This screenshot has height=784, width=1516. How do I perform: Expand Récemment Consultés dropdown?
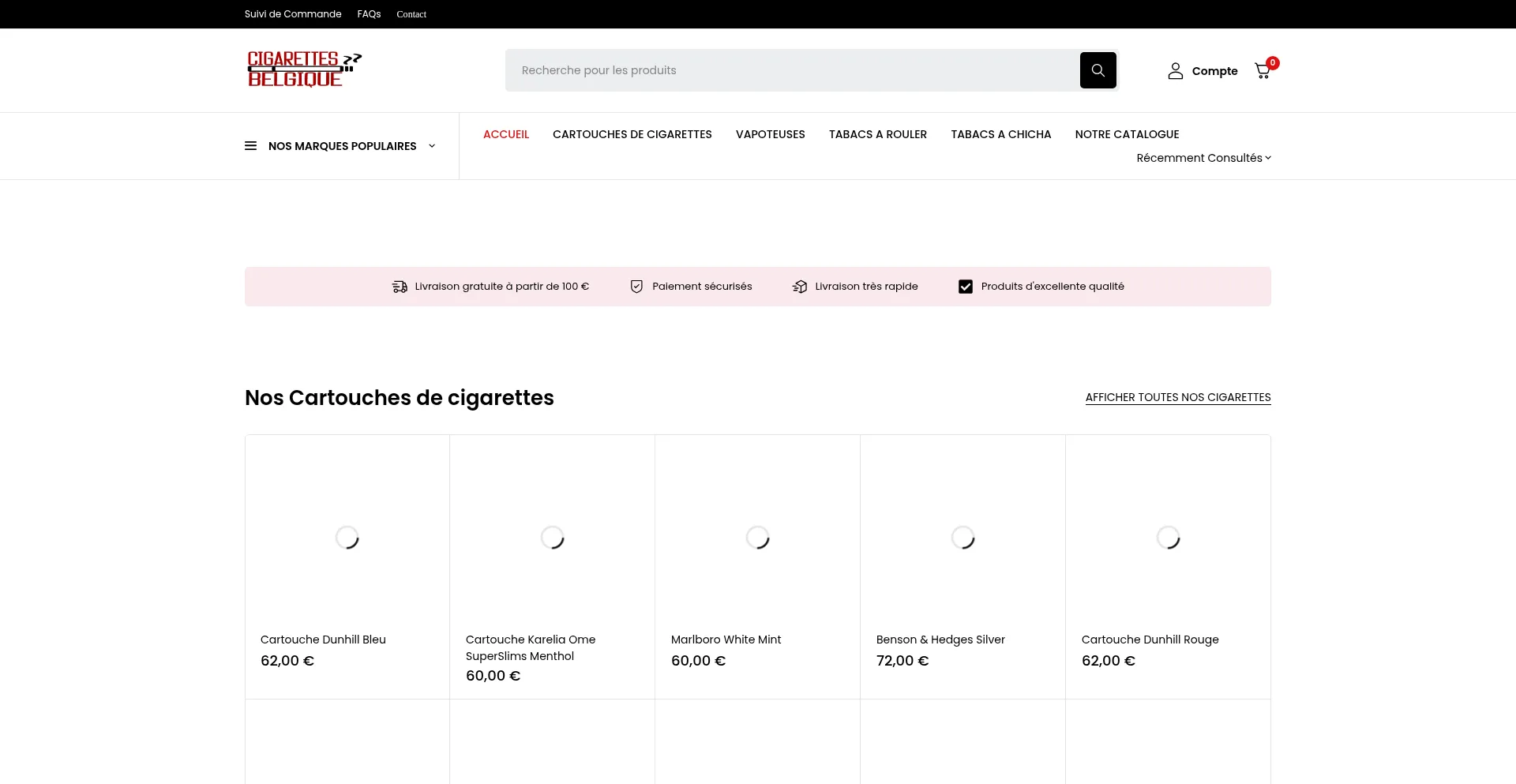click(1203, 158)
